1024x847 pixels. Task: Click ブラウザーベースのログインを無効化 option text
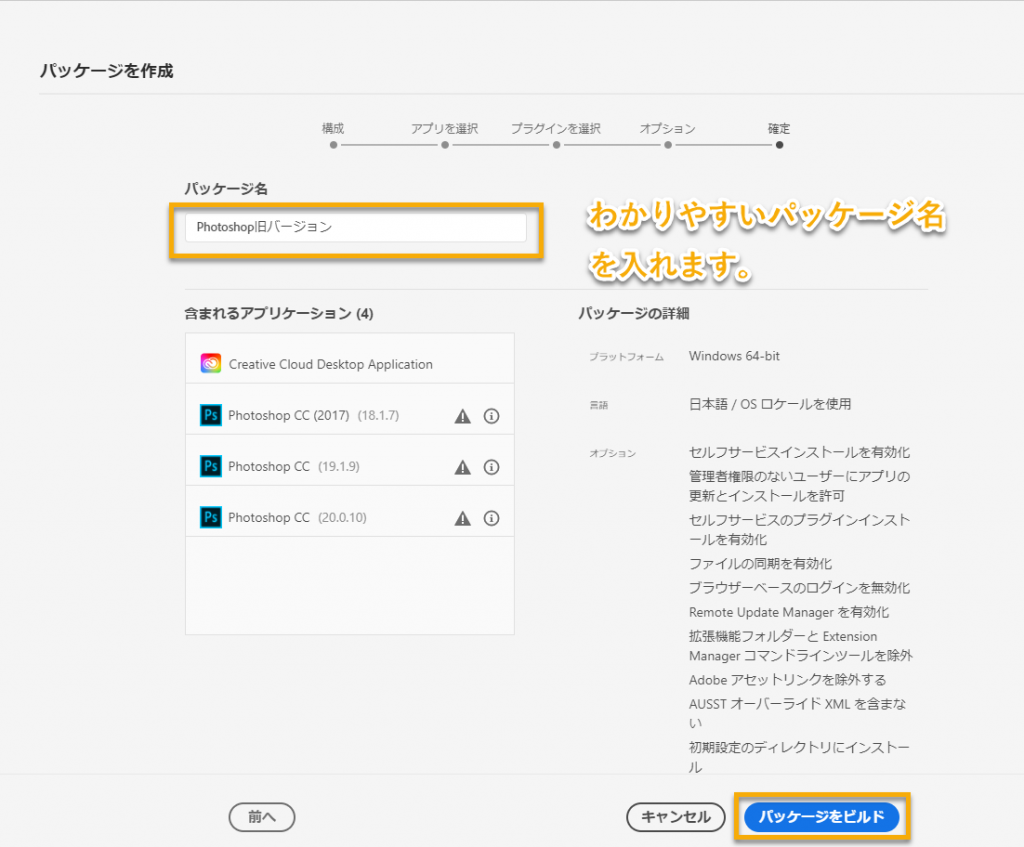click(799, 588)
